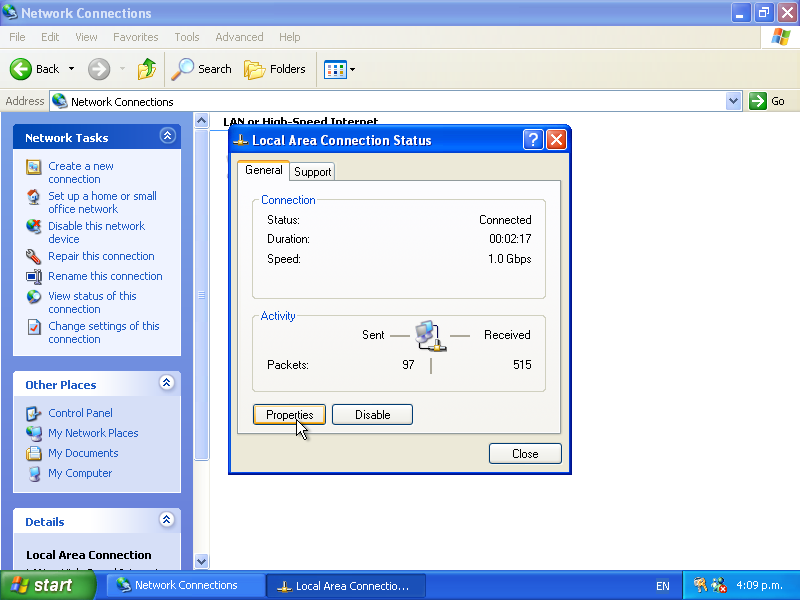Open the Favorites menu

(x=136, y=37)
